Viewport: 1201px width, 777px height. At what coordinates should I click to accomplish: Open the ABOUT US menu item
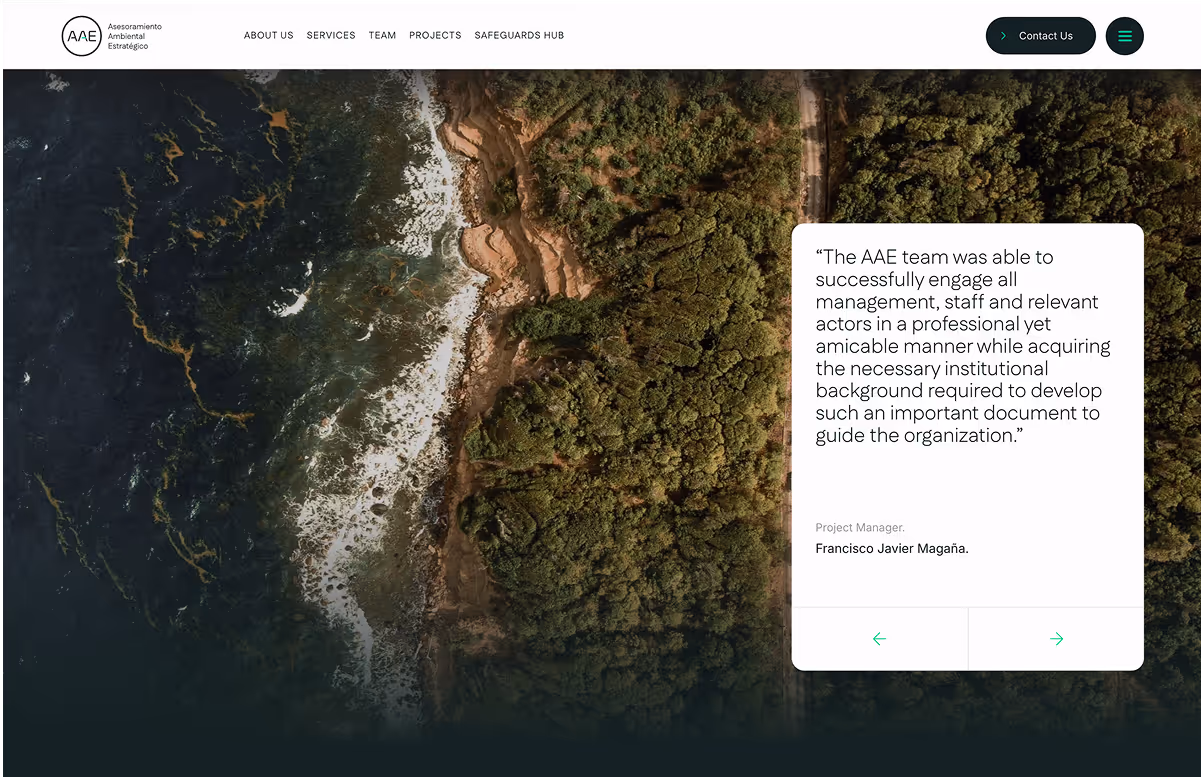(269, 36)
